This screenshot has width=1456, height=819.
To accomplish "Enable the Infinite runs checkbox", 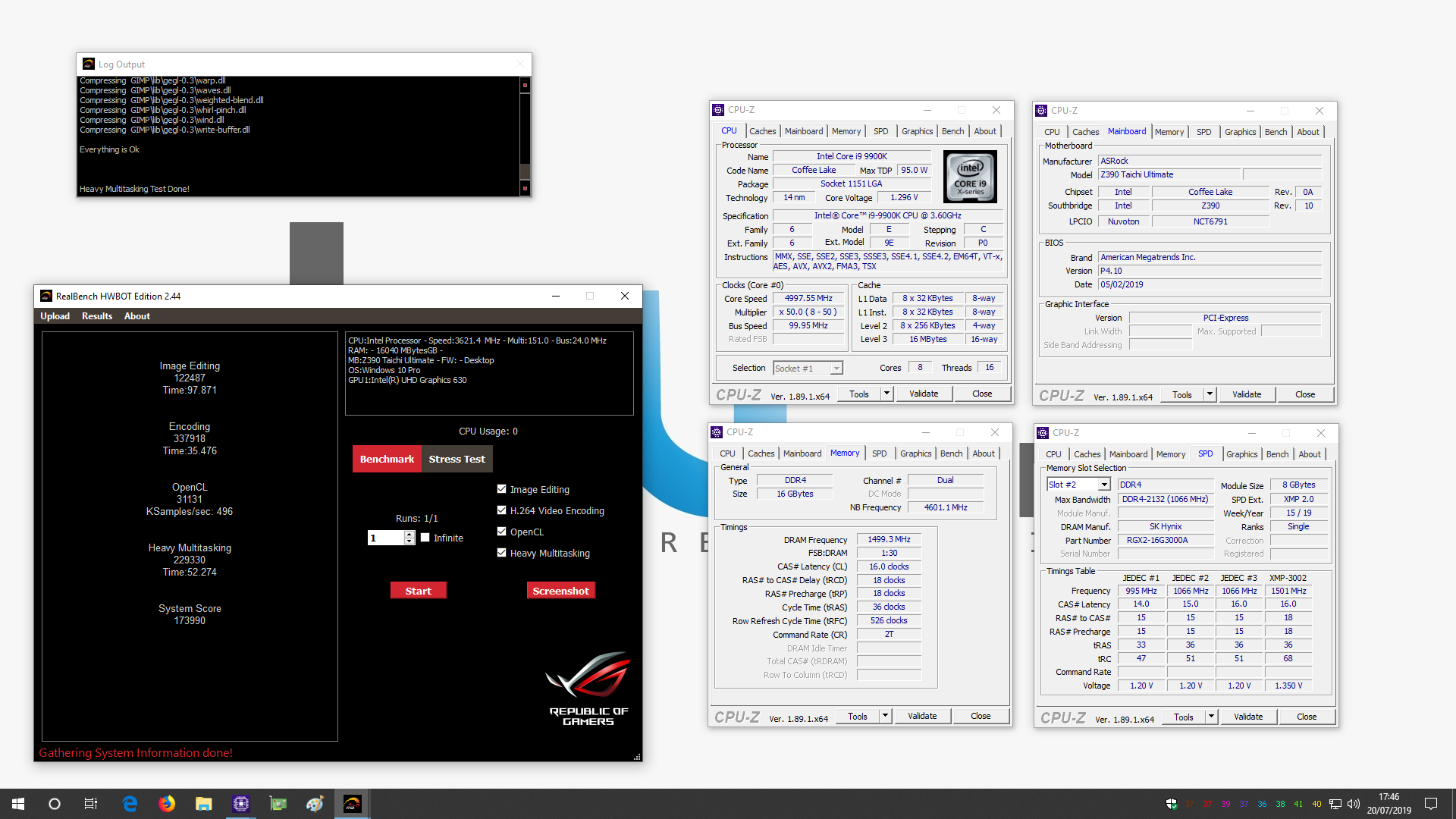I will click(425, 538).
